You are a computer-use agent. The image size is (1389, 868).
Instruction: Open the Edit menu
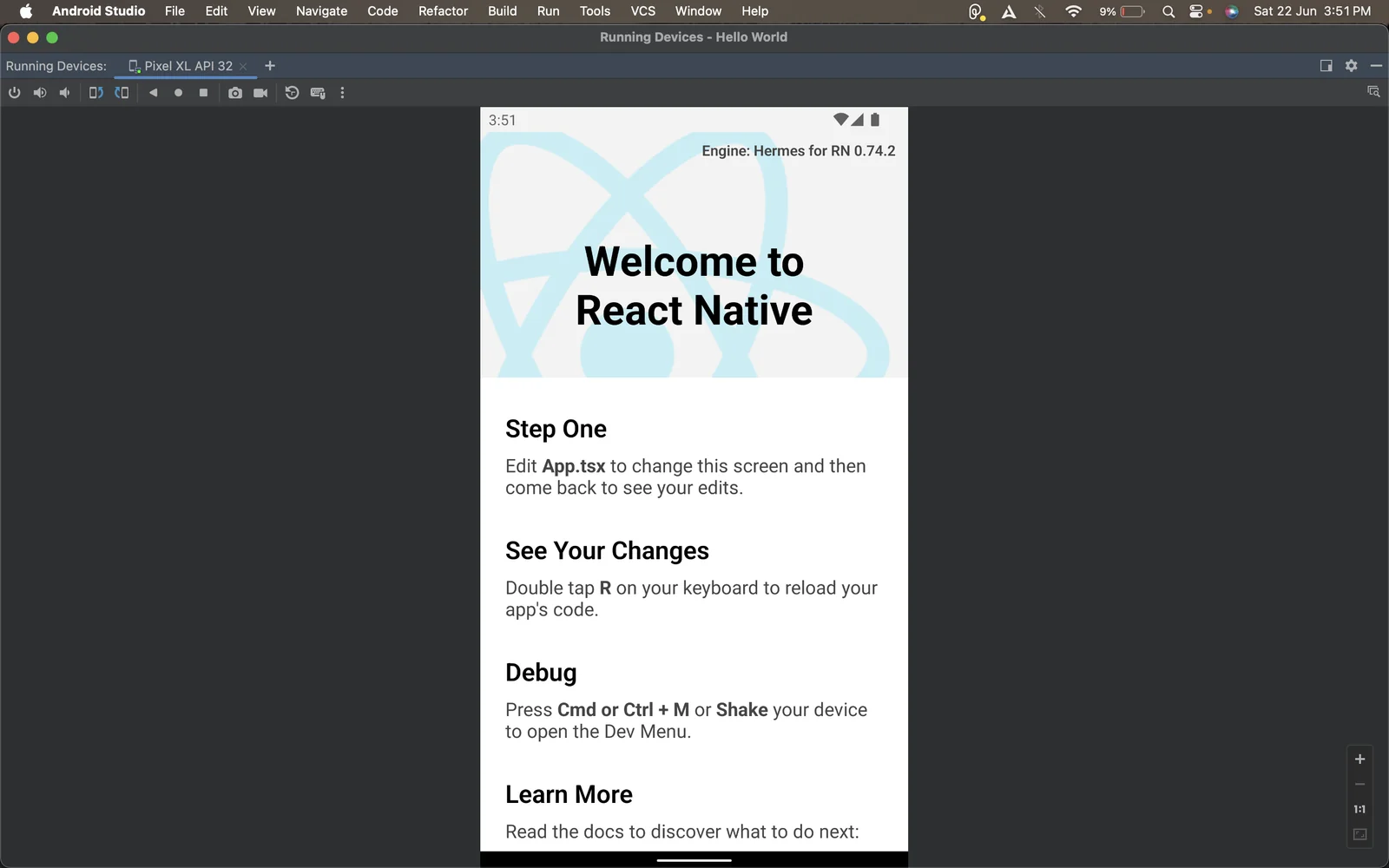[x=216, y=11]
